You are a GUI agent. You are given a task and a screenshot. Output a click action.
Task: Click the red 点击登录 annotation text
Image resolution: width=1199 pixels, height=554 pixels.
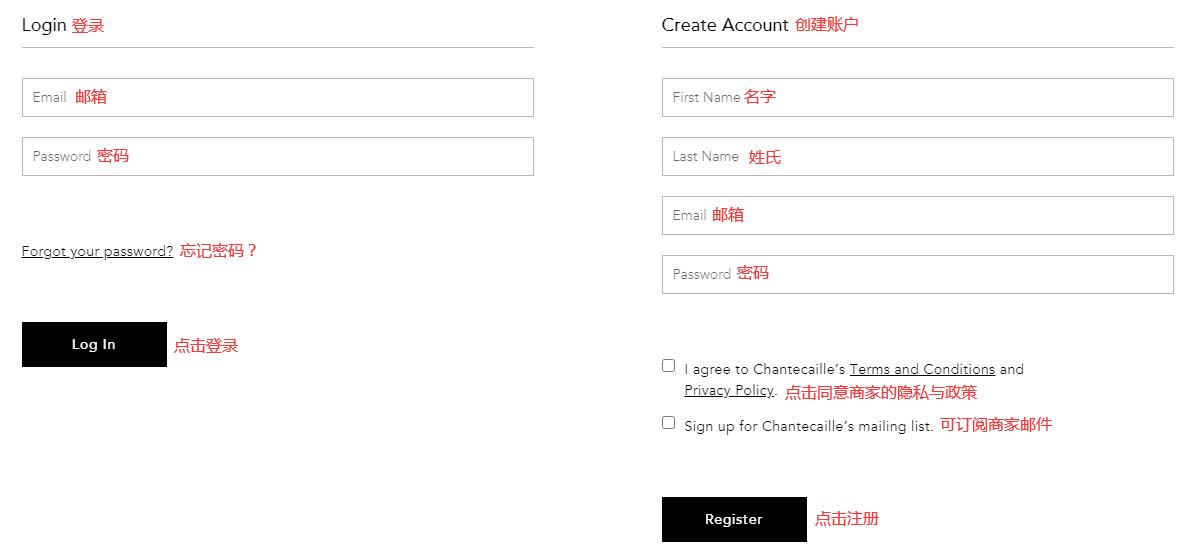pos(206,346)
